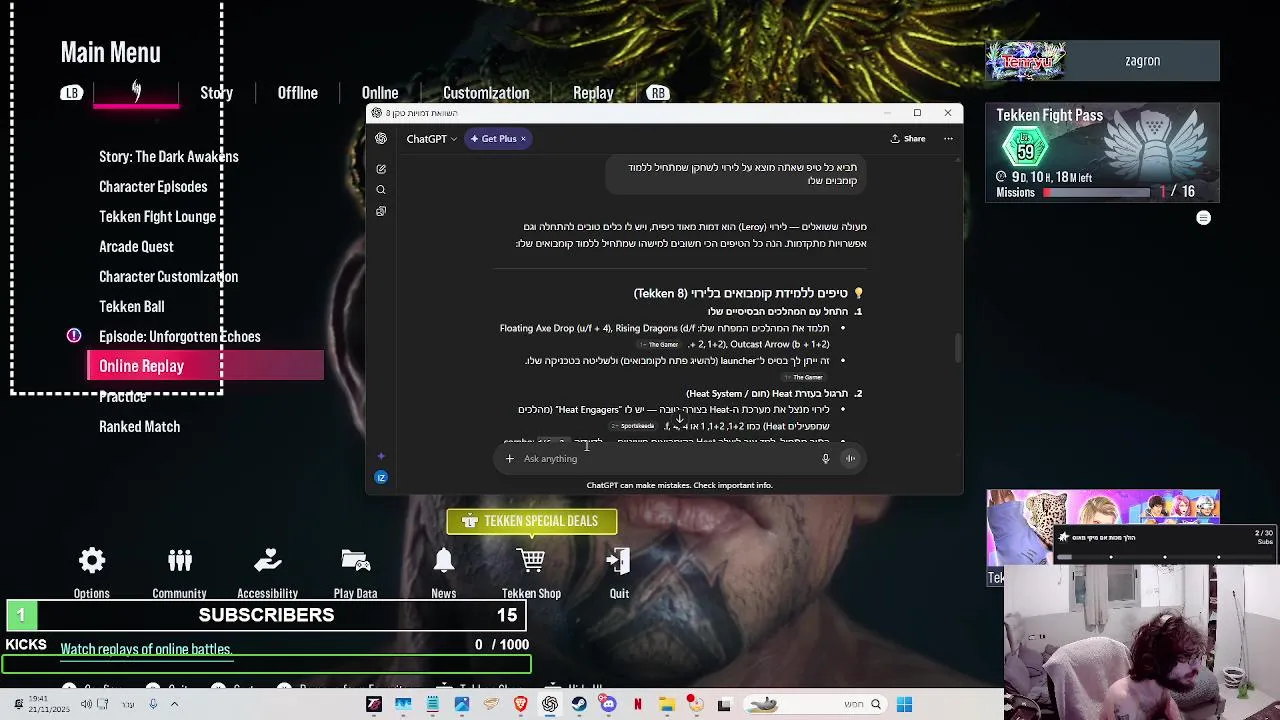The width and height of the screenshot is (1280, 720).
Task: Select the highlighted flame icon tab
Action: [136, 93]
